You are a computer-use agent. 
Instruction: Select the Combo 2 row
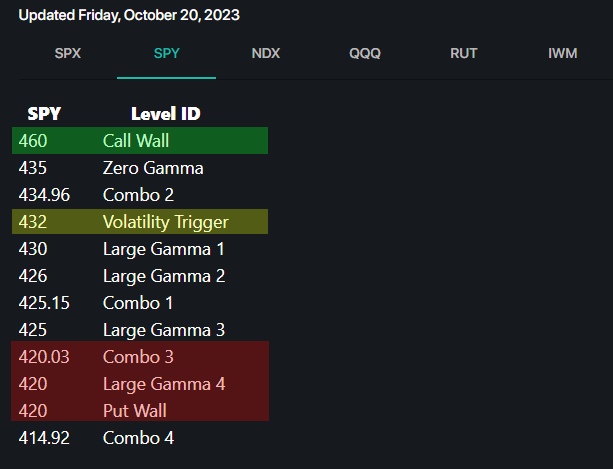(140, 195)
